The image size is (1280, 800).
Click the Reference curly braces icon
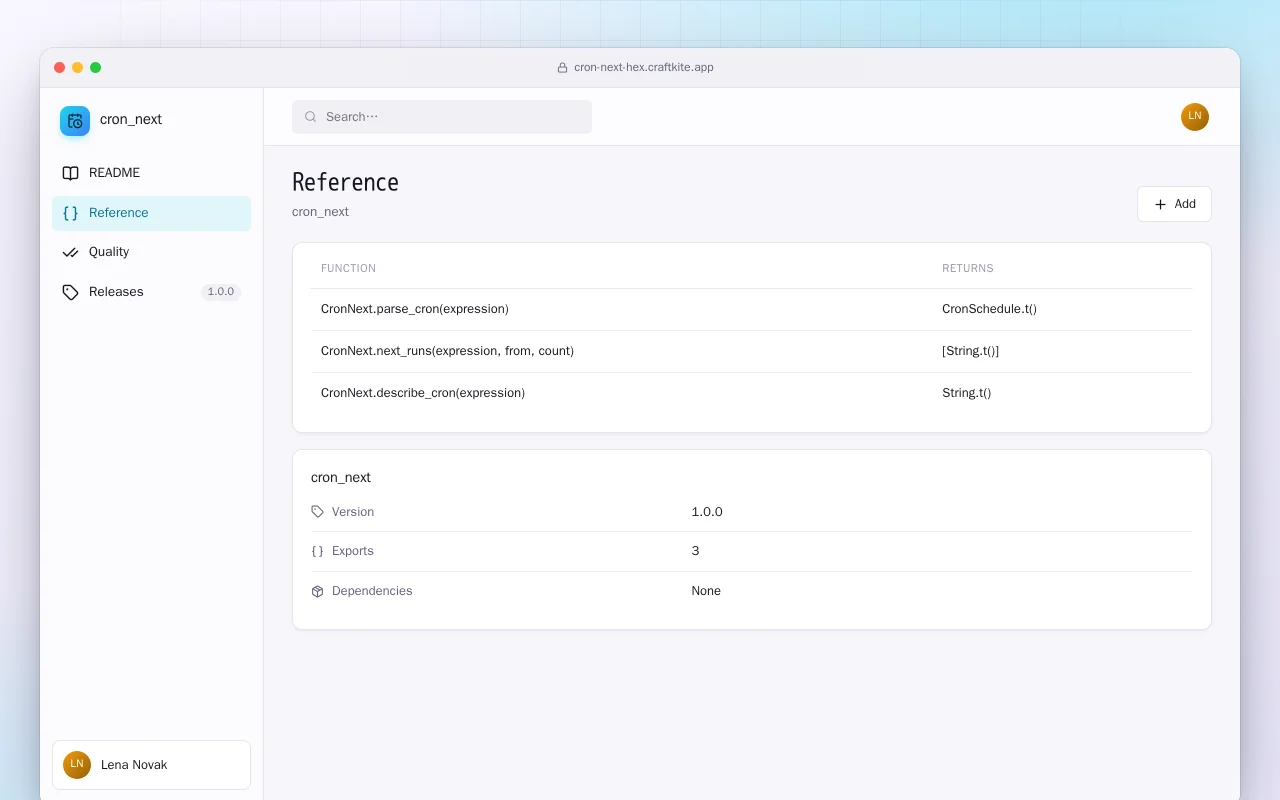70,213
